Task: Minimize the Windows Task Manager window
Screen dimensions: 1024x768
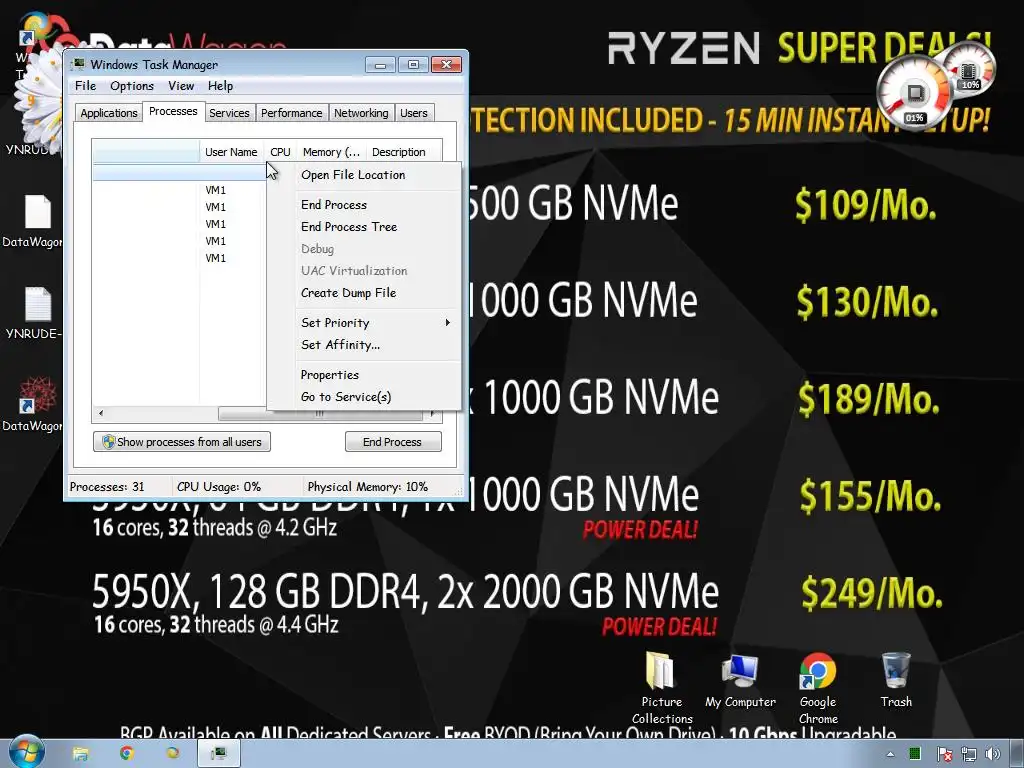Action: tap(381, 65)
